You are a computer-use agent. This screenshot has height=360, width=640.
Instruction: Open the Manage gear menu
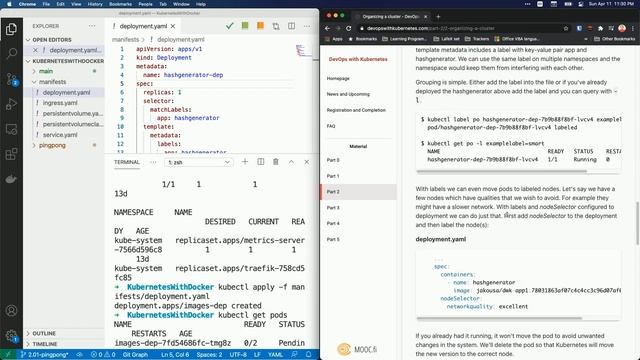(x=11, y=336)
